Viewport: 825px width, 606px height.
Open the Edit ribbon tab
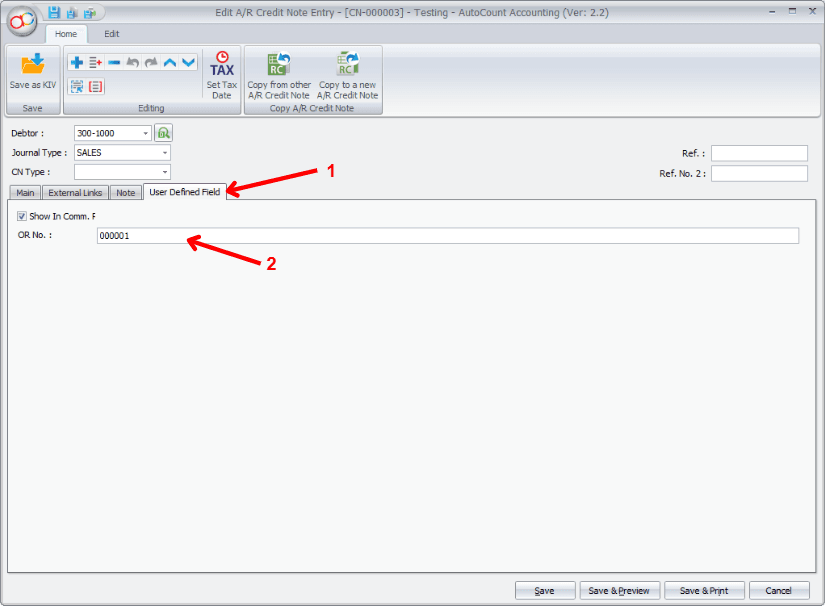112,33
